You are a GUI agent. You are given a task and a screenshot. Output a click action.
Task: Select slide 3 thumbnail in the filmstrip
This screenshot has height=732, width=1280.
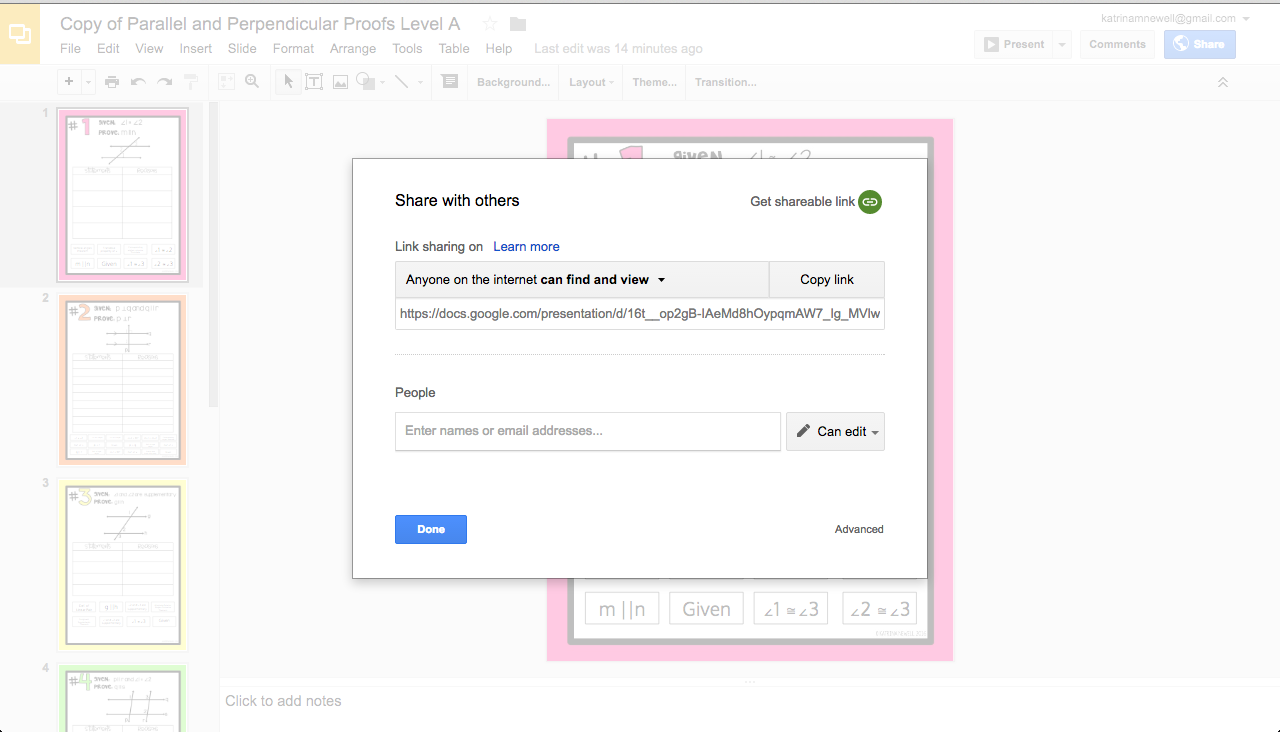coord(122,564)
